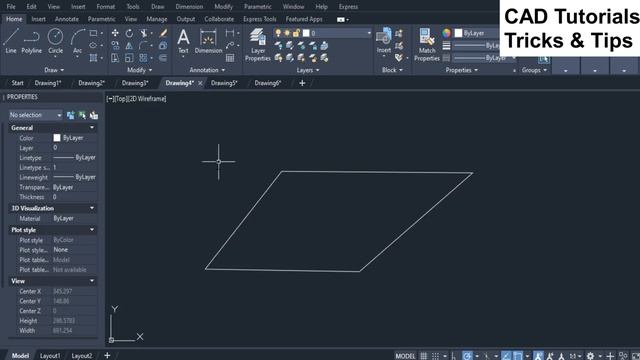Activate the Move tool
The image size is (640, 360).
pyautogui.click(x=115, y=33)
